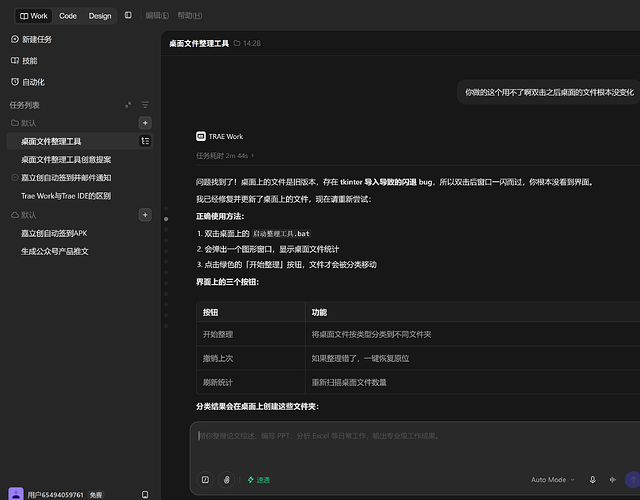Open the step list icon on 桌面文件整理工具 row
The image size is (640, 500).
pyautogui.click(x=145, y=141)
